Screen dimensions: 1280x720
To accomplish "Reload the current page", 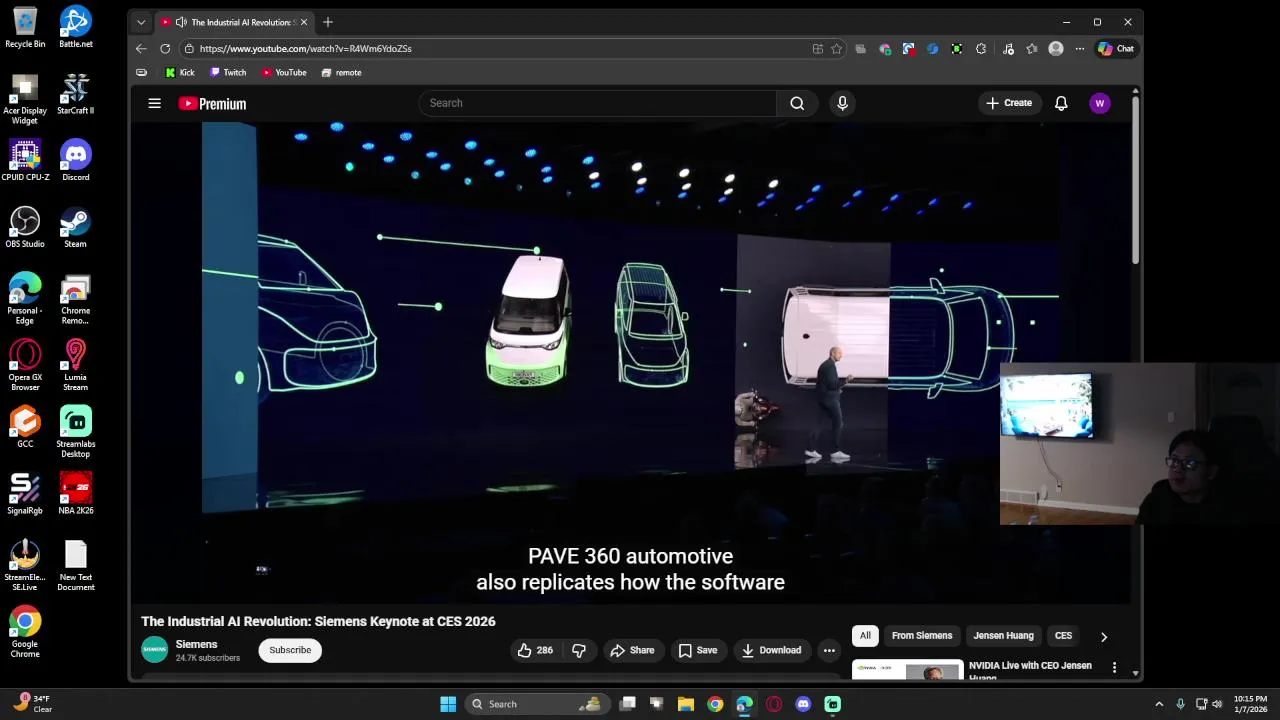I will point(165,48).
